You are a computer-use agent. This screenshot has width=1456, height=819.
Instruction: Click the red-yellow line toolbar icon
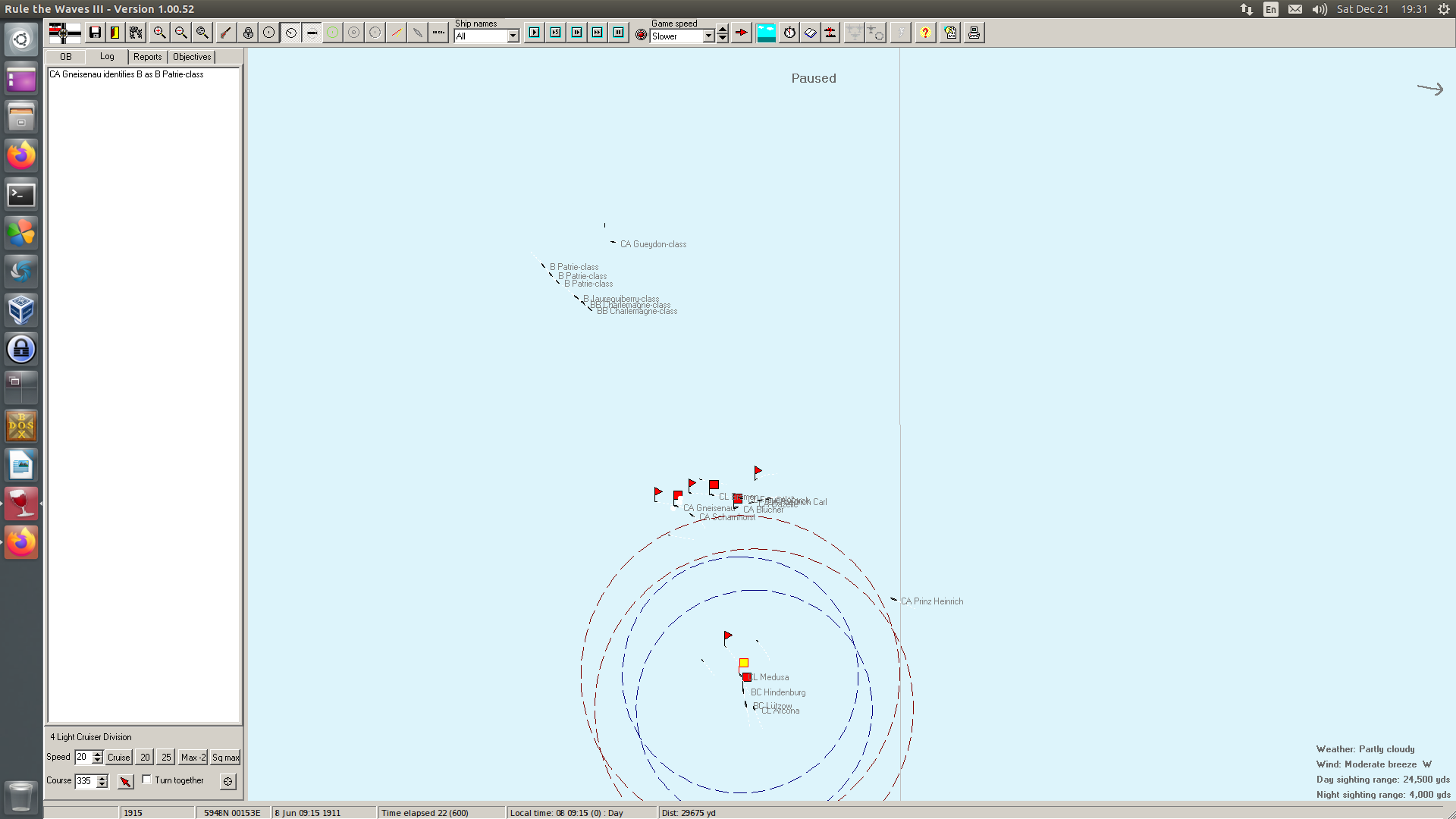397,33
